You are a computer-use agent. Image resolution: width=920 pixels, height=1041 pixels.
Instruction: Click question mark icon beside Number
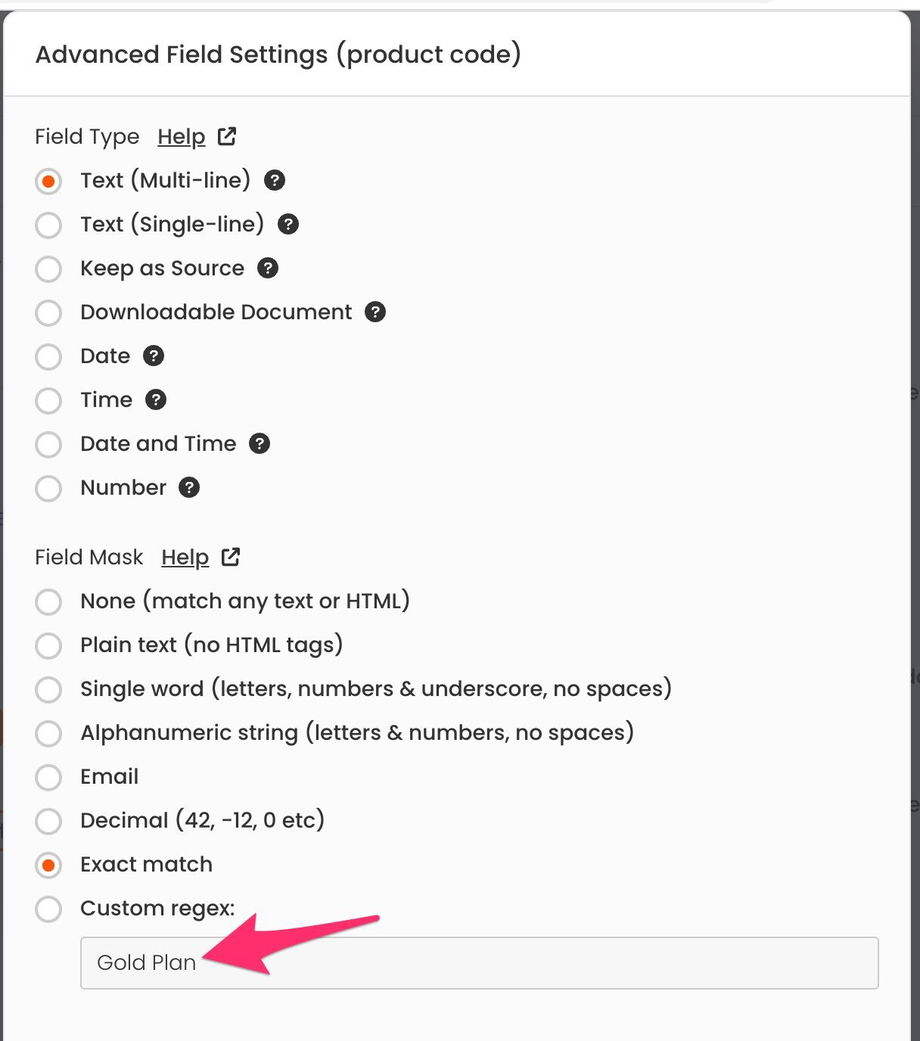[x=189, y=488]
